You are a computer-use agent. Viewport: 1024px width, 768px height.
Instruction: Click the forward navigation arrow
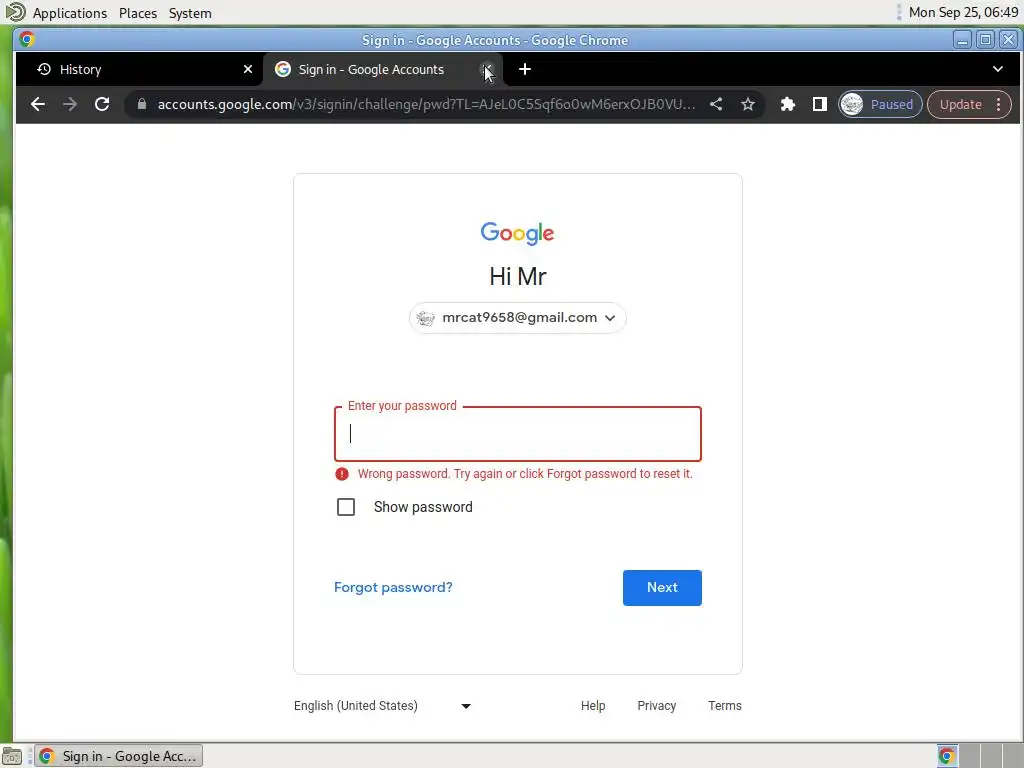[x=70, y=104]
